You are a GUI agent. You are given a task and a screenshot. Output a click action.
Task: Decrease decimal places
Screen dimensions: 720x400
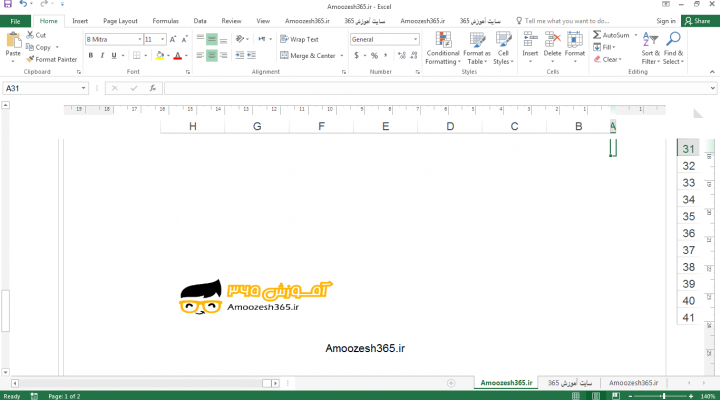tap(413, 56)
